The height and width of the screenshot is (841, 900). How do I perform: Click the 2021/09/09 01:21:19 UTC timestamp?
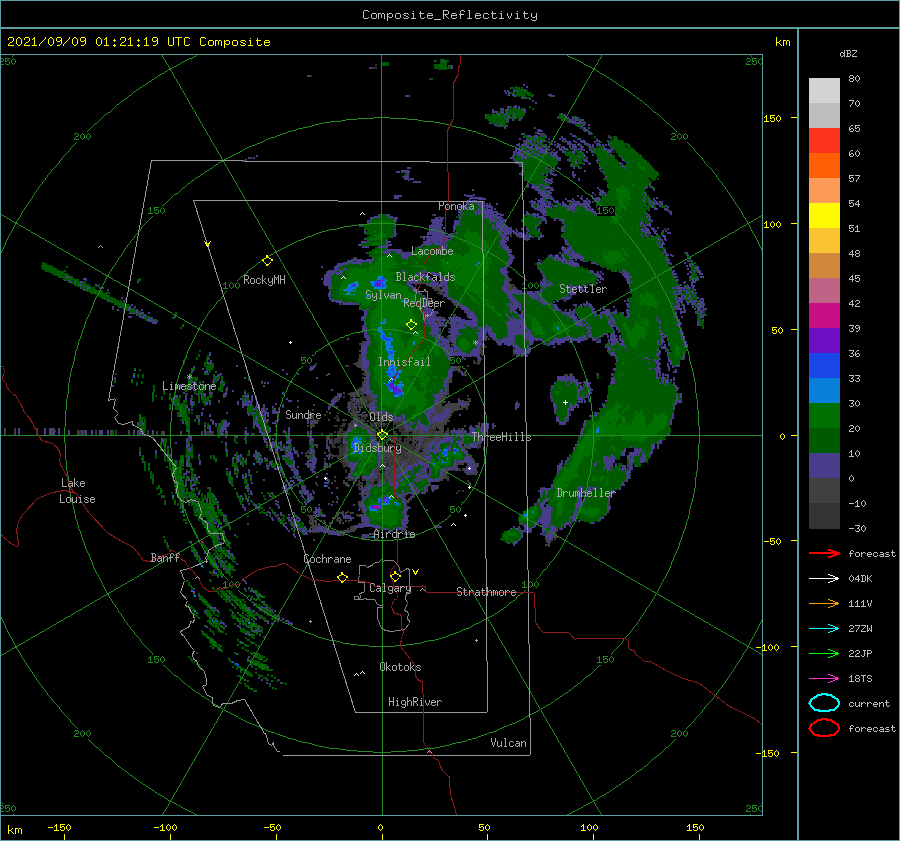coord(138,42)
